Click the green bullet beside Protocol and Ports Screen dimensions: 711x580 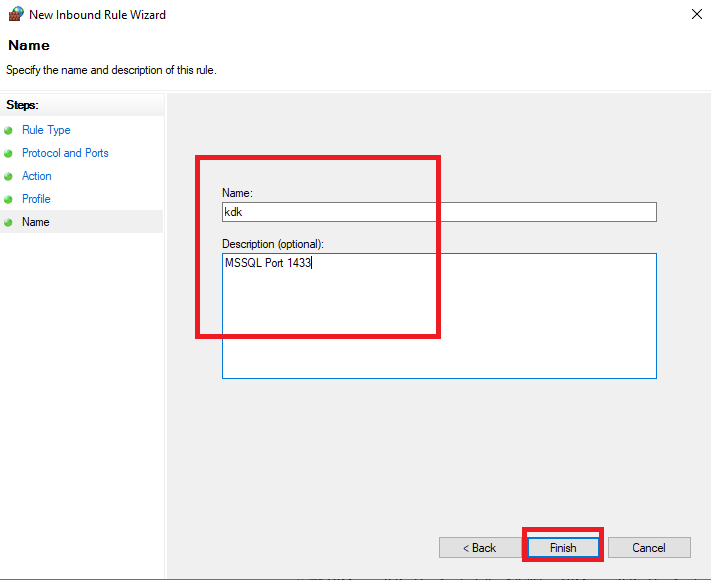[x=8, y=154]
